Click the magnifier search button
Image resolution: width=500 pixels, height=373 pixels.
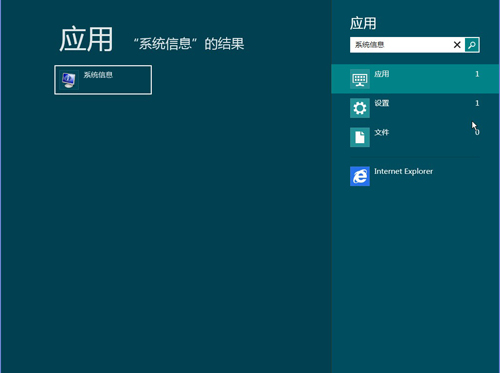click(x=472, y=45)
